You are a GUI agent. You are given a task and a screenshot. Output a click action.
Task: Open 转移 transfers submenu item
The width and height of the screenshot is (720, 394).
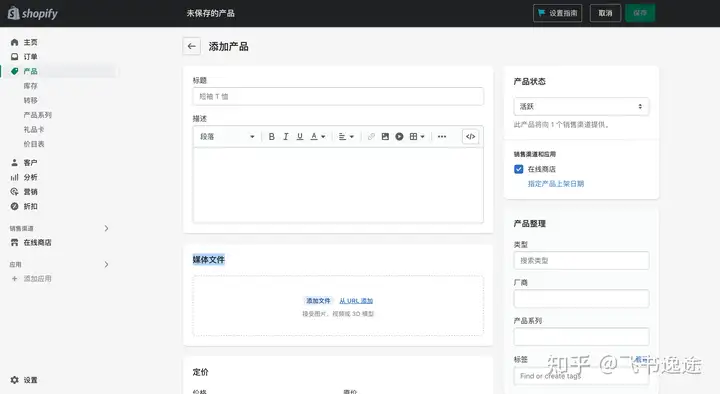(x=30, y=100)
